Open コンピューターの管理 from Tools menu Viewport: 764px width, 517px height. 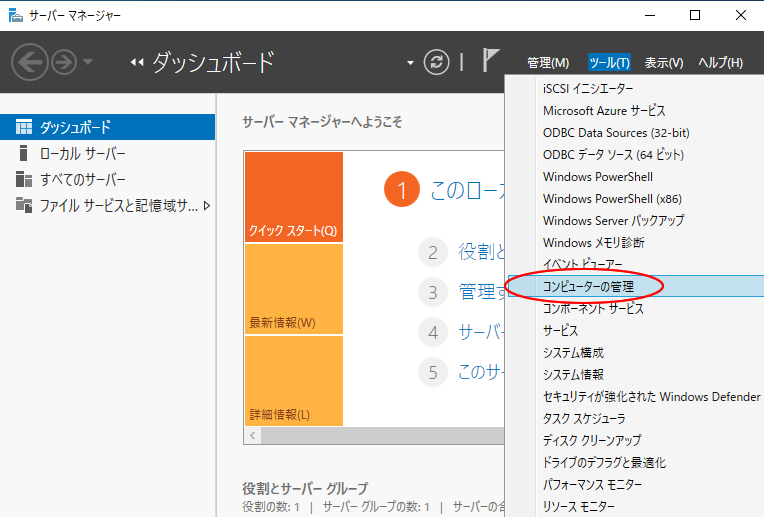tap(635, 286)
